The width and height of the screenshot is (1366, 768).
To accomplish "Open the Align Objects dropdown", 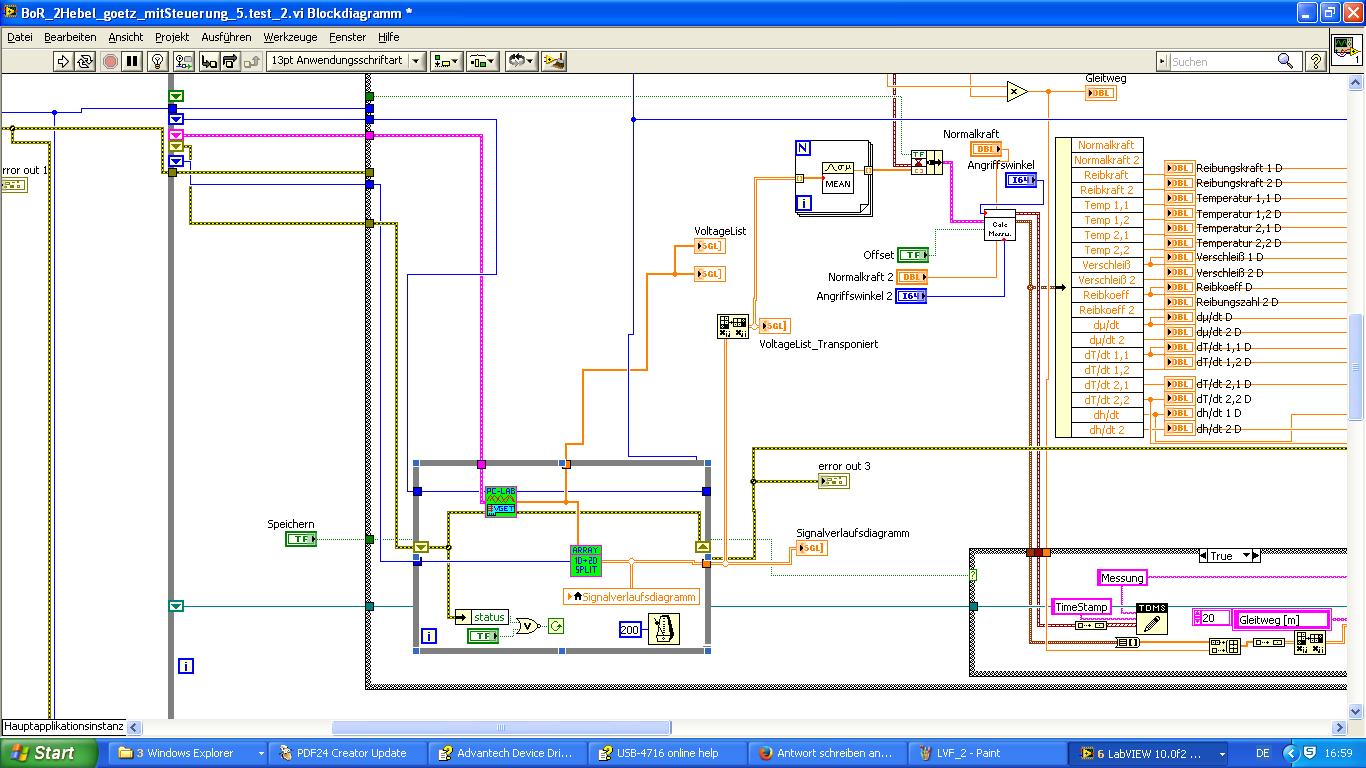I will pyautogui.click(x=446, y=61).
